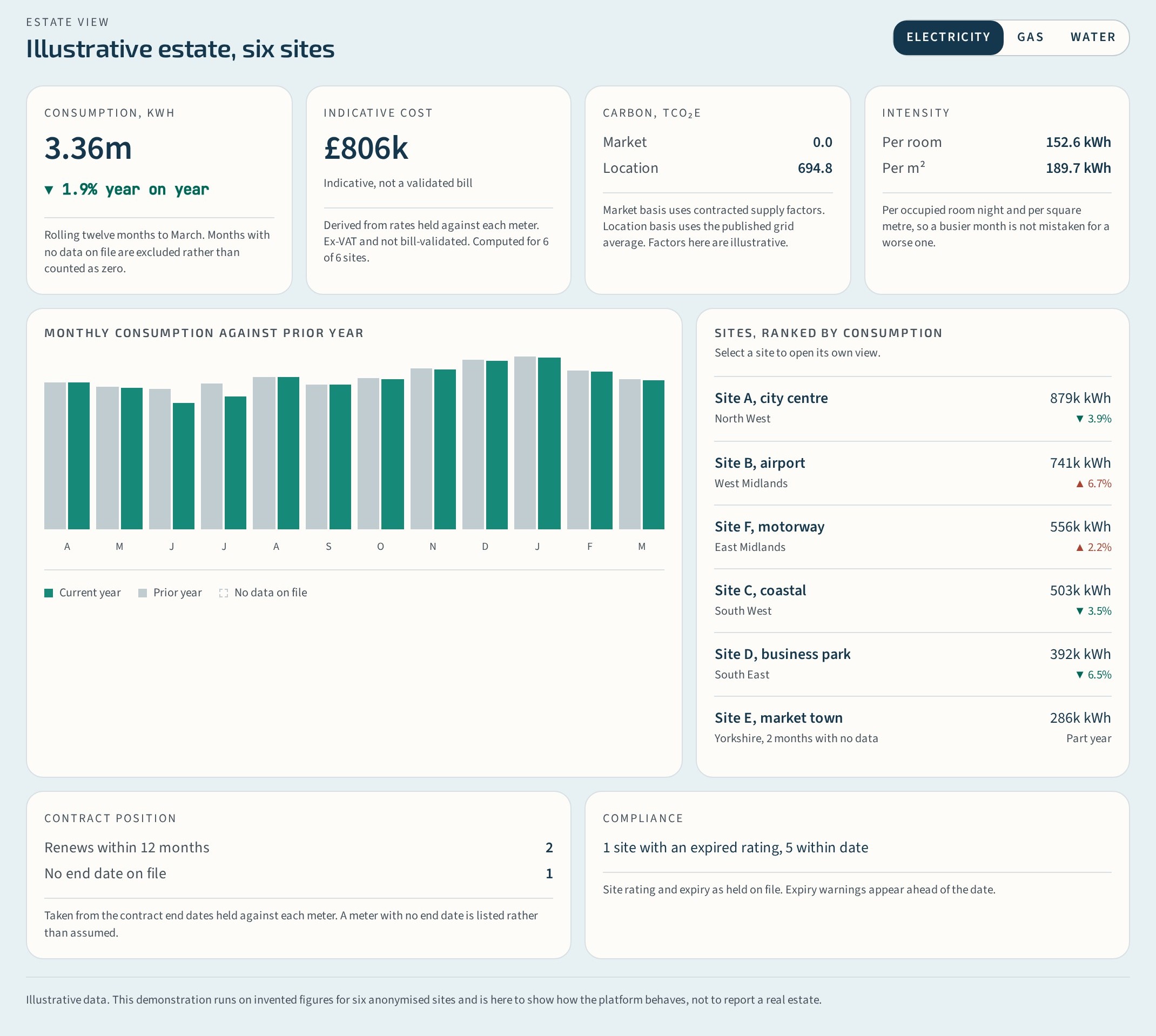Click the 3.36m consumption figure

click(x=88, y=149)
